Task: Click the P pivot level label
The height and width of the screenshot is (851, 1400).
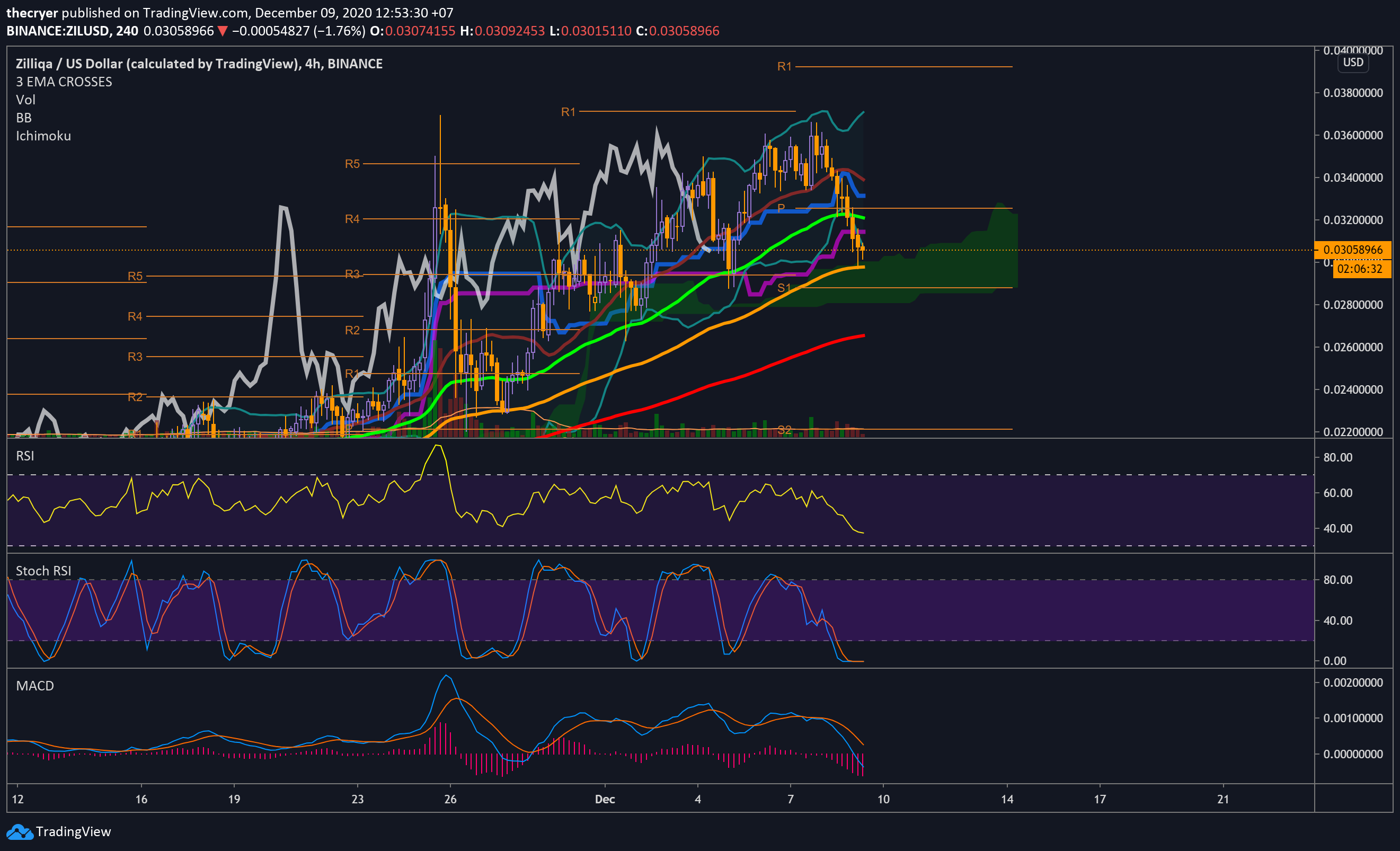Action: tap(781, 208)
